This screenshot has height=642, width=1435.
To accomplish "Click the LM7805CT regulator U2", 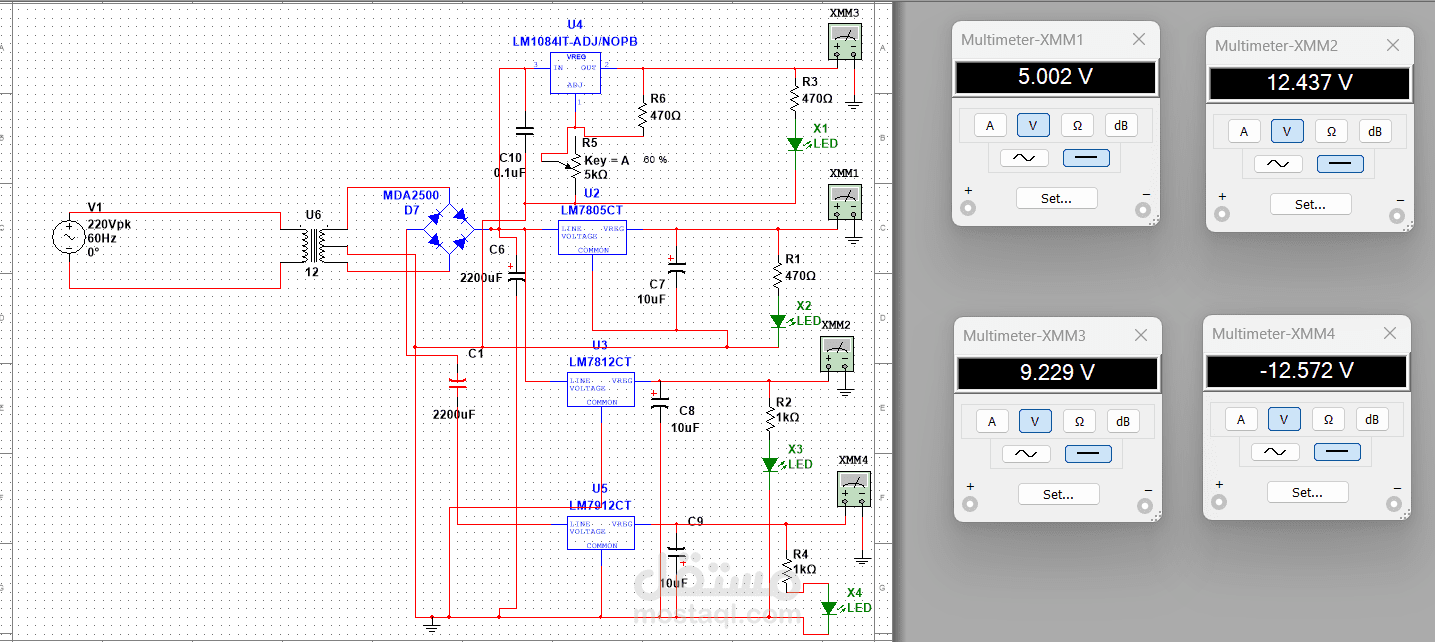I will point(591,238).
